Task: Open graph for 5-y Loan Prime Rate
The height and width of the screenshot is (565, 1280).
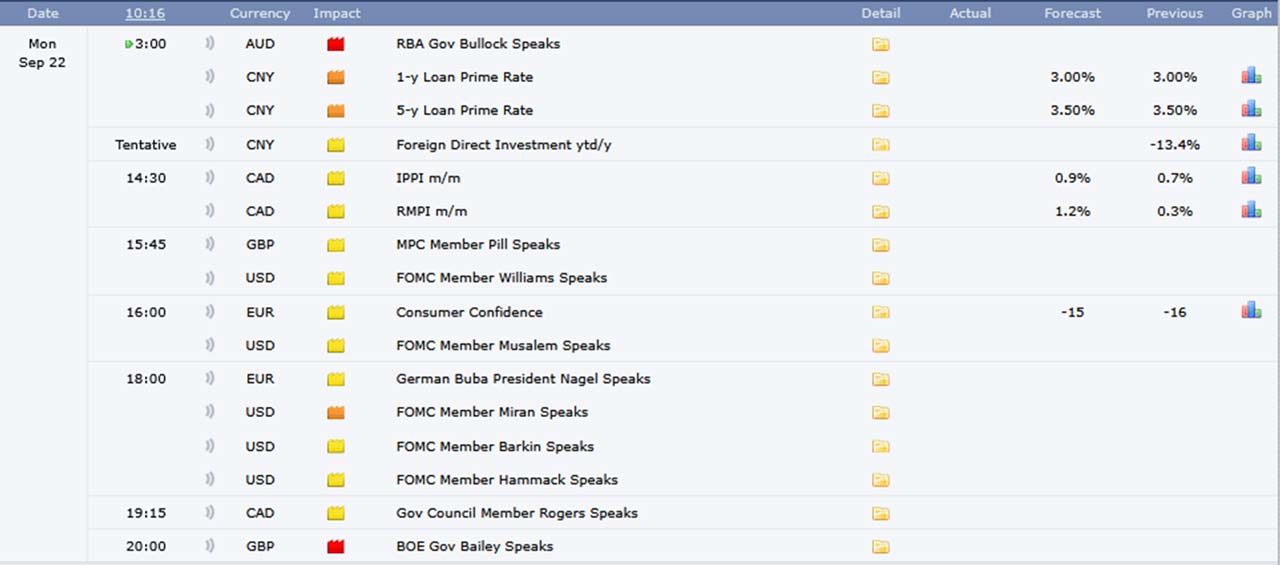Action: [1251, 109]
